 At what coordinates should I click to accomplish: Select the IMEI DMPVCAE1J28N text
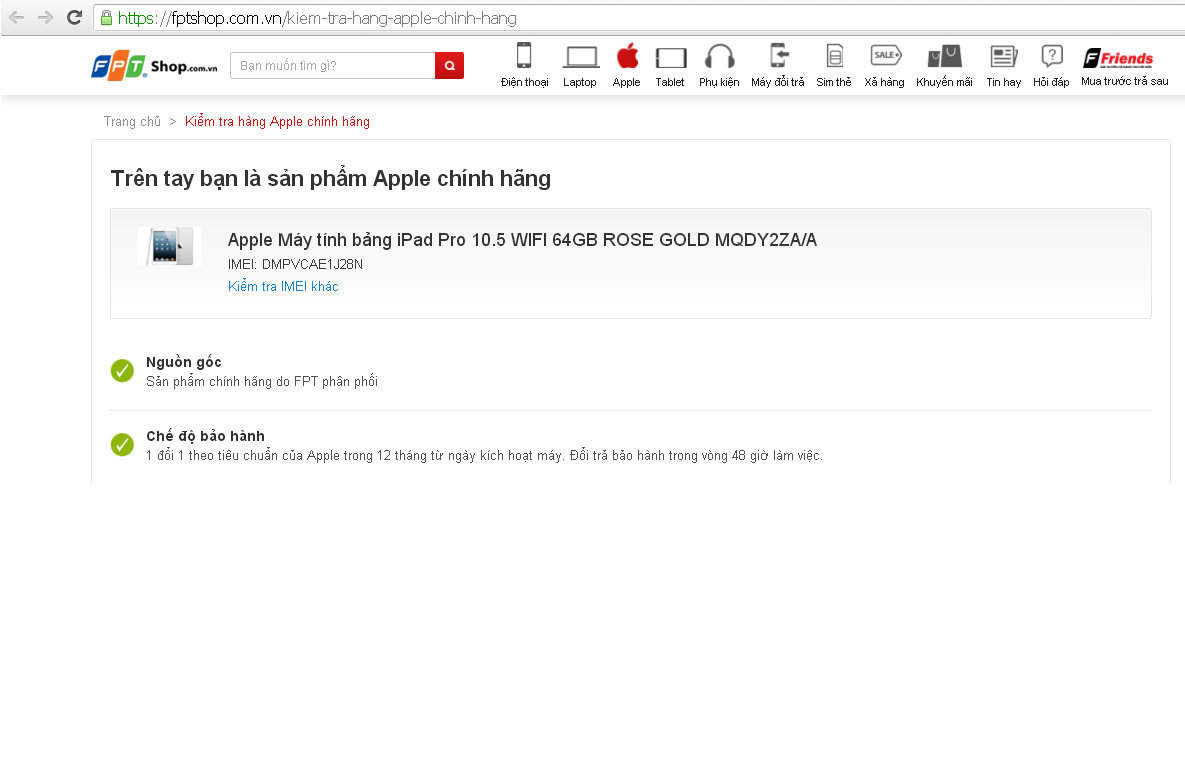295,264
